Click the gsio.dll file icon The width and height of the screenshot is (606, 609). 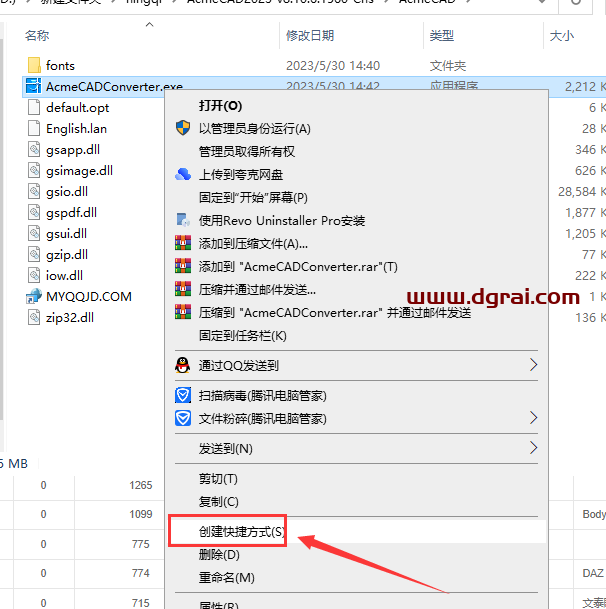tap(34, 191)
